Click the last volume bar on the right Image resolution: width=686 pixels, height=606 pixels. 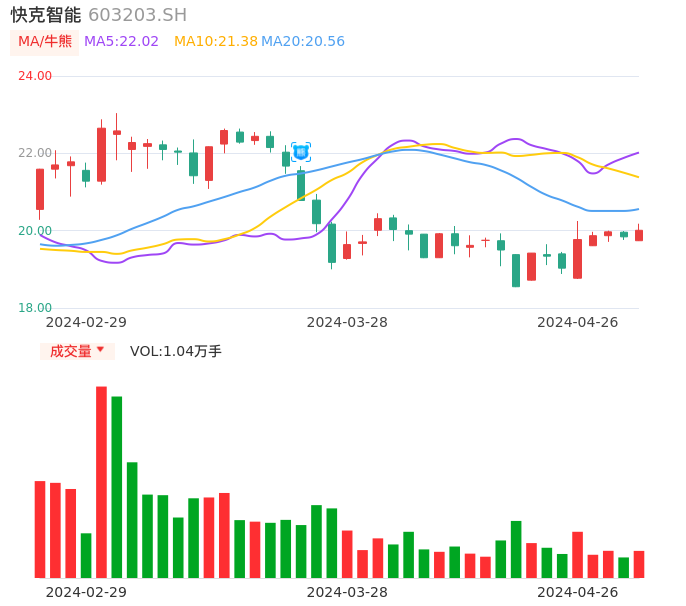(639, 564)
